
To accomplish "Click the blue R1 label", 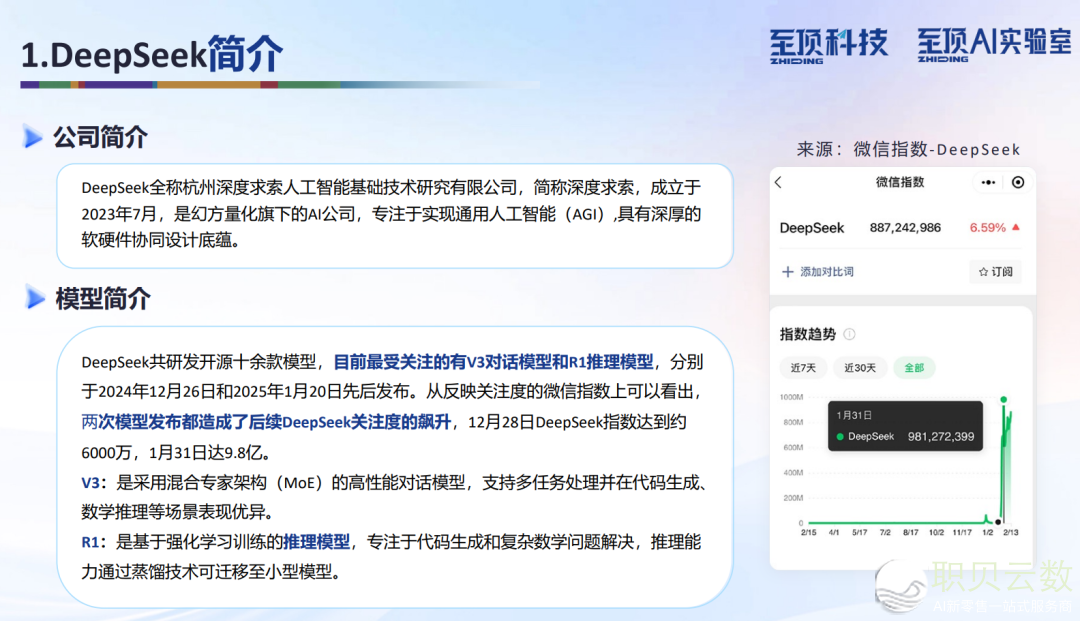I will tap(90, 543).
